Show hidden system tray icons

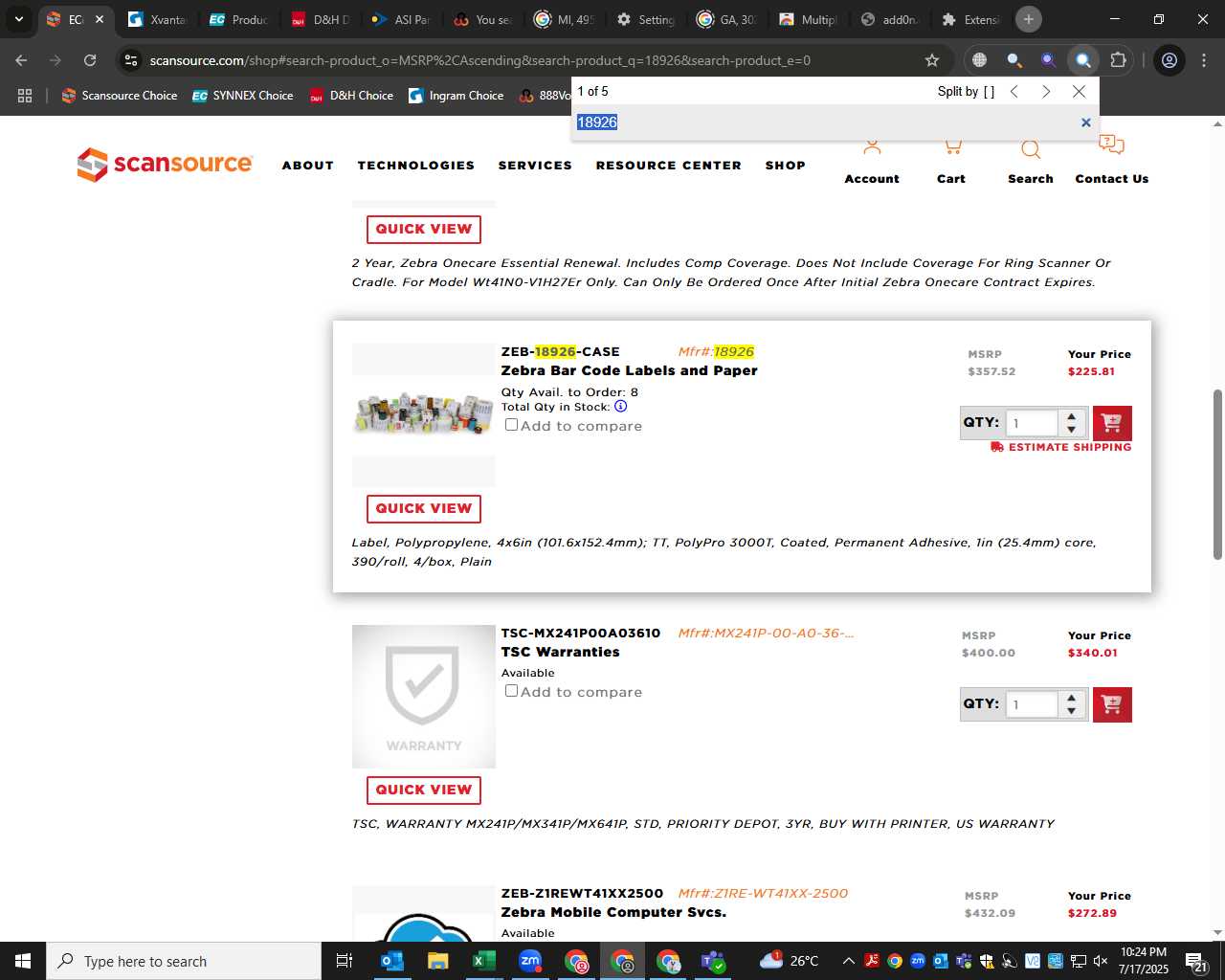coord(848,961)
